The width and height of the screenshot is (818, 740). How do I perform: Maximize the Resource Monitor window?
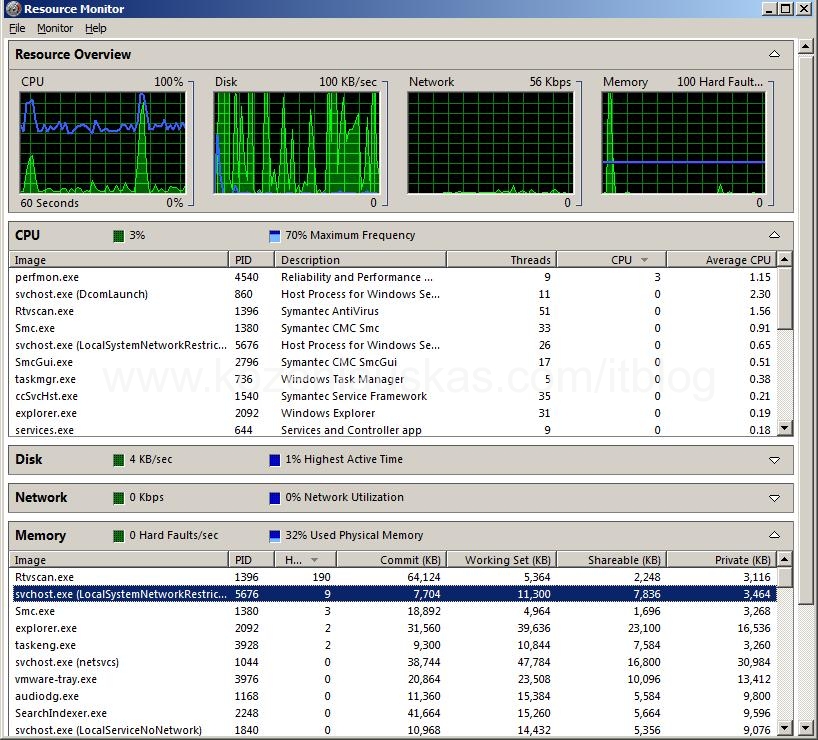point(786,9)
